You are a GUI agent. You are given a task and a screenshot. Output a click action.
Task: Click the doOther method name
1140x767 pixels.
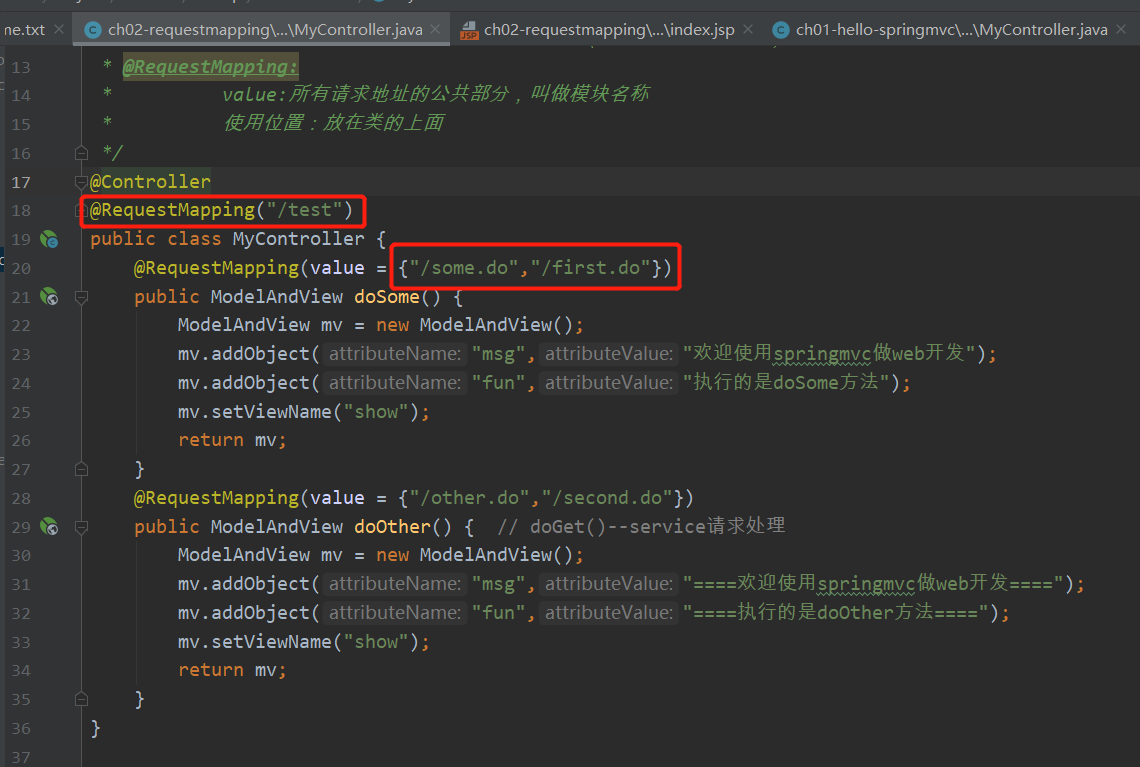pyautogui.click(x=393, y=526)
